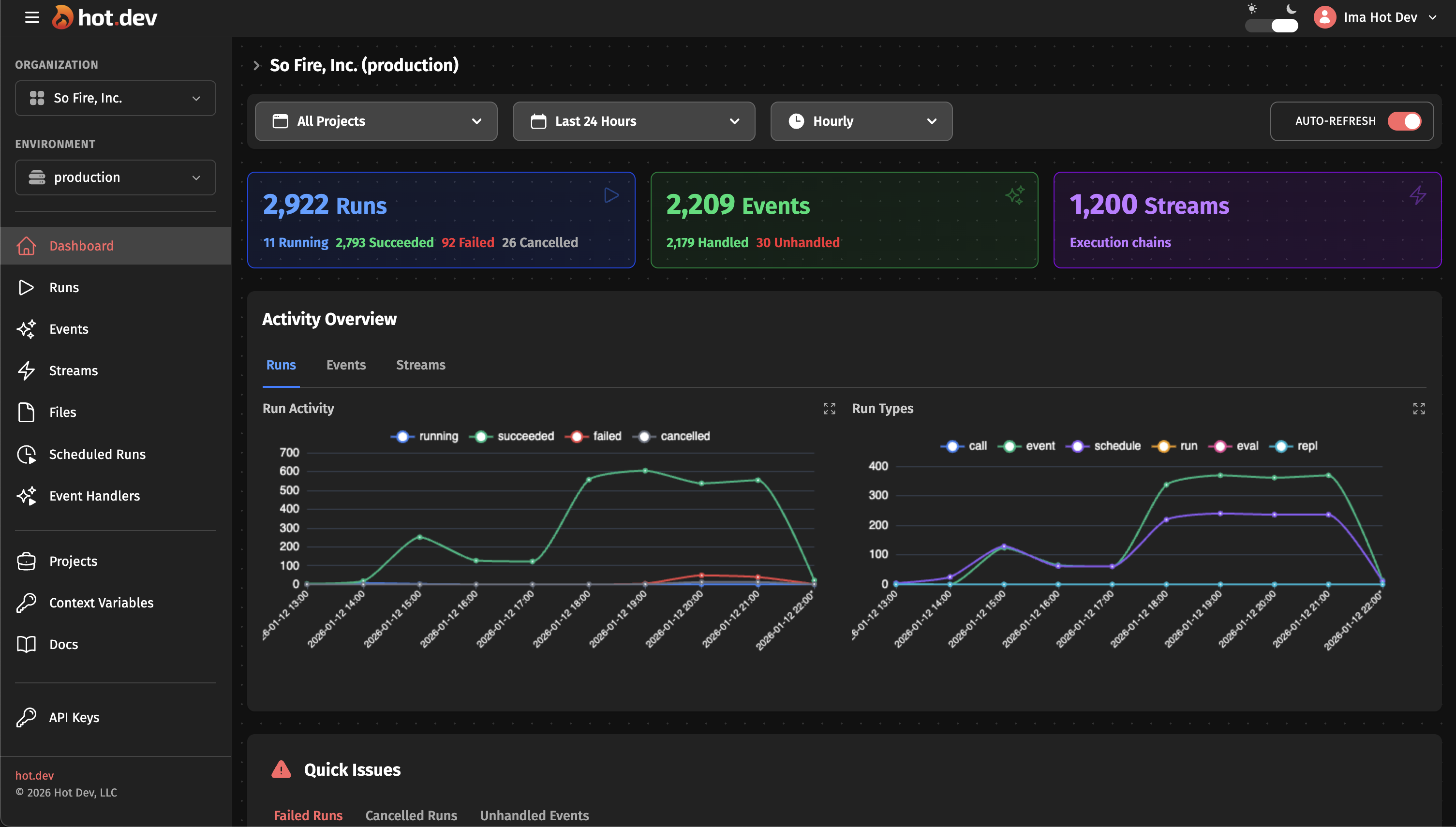
Task: Select the Runs play icon in sidebar
Action: (26, 287)
